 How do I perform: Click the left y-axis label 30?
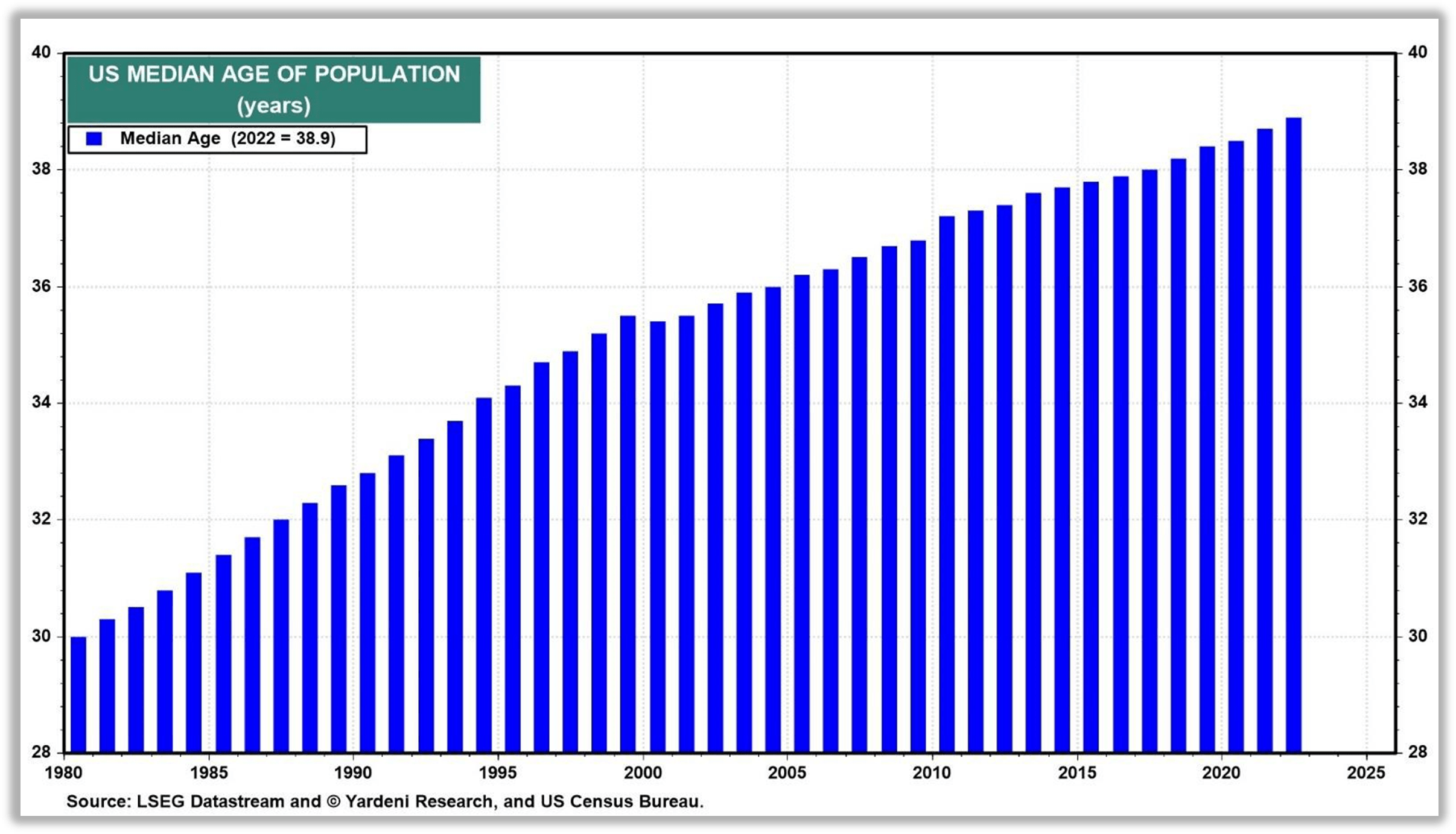[41, 636]
